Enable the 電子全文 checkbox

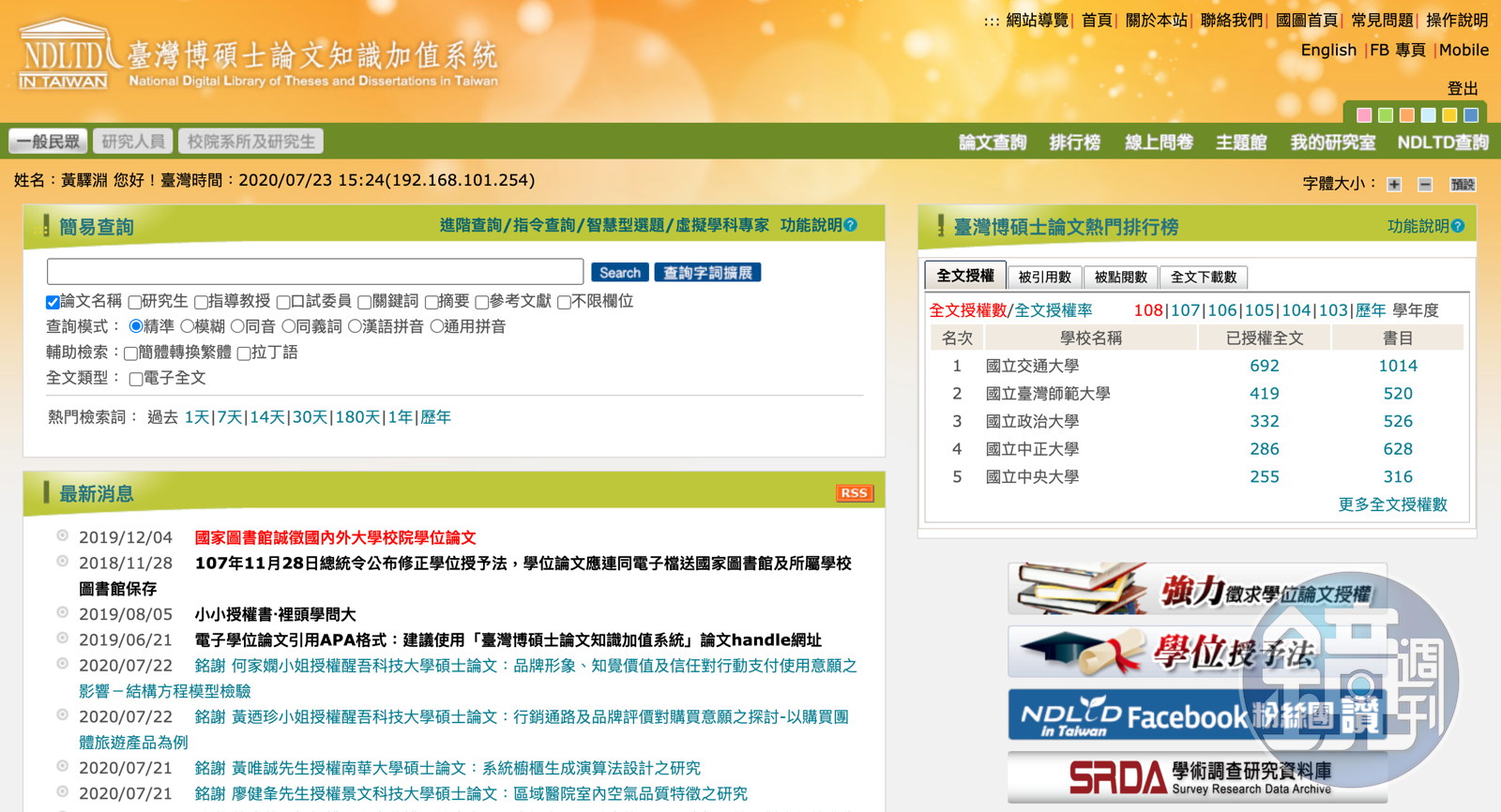pos(136,379)
